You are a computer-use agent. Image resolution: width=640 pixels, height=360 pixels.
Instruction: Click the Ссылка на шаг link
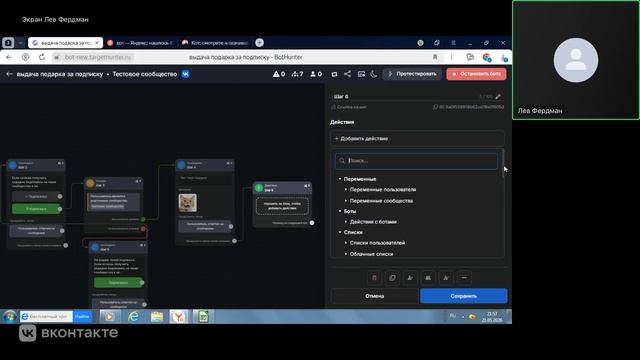coord(349,107)
